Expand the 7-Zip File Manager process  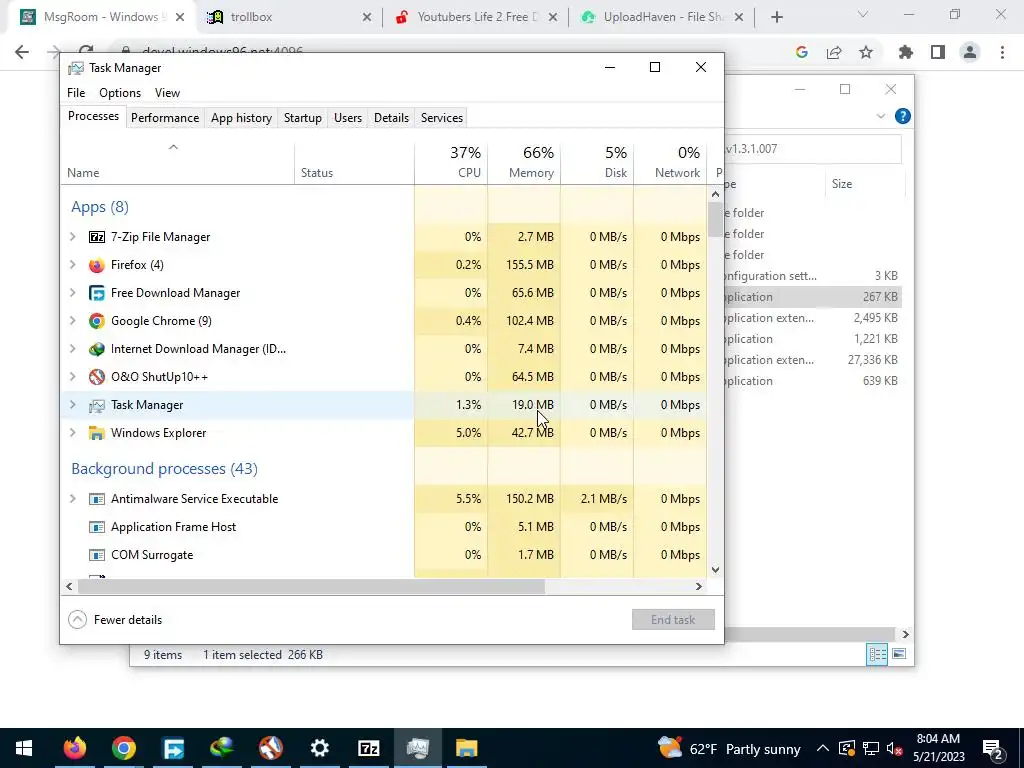click(x=72, y=237)
